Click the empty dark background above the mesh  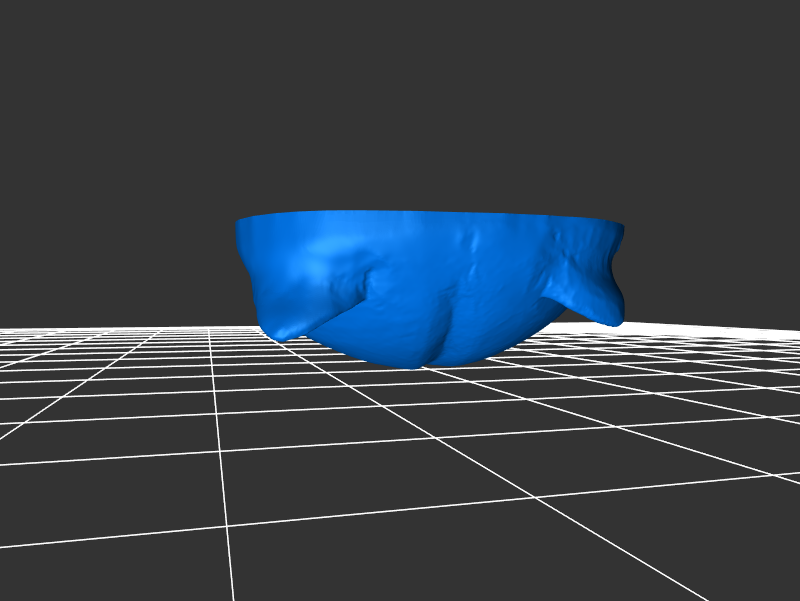[x=400, y=100]
